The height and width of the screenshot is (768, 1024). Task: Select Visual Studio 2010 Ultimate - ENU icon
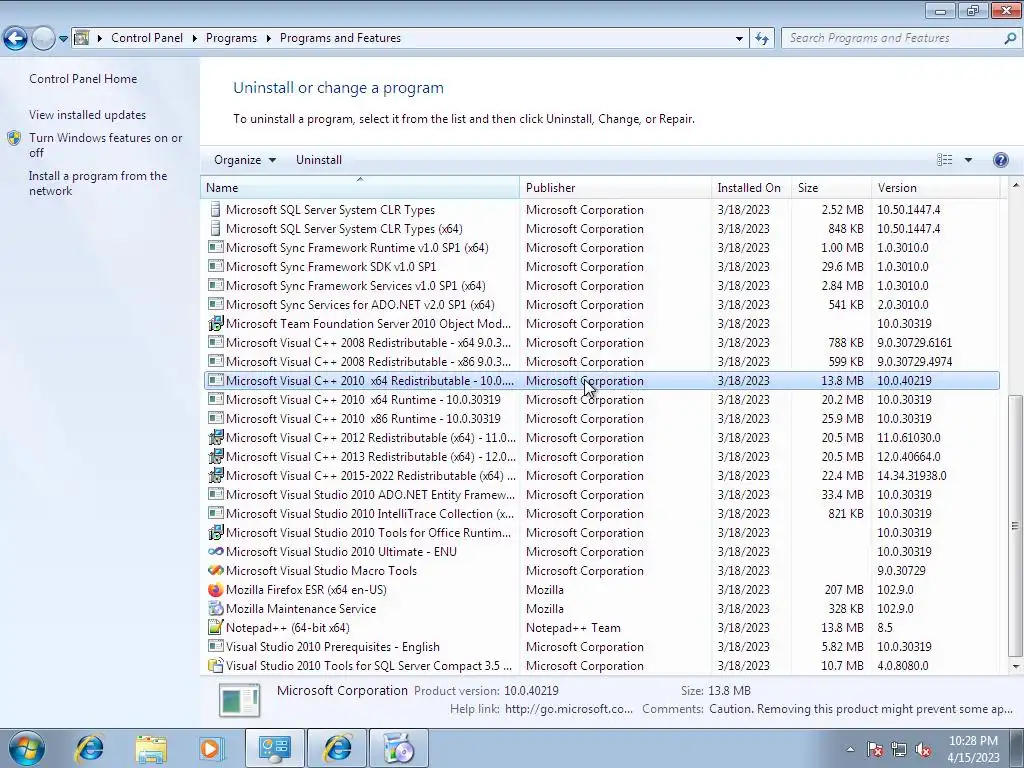point(215,551)
